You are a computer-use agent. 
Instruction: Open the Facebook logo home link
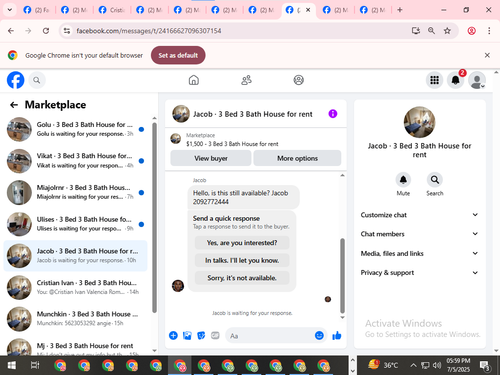16,80
